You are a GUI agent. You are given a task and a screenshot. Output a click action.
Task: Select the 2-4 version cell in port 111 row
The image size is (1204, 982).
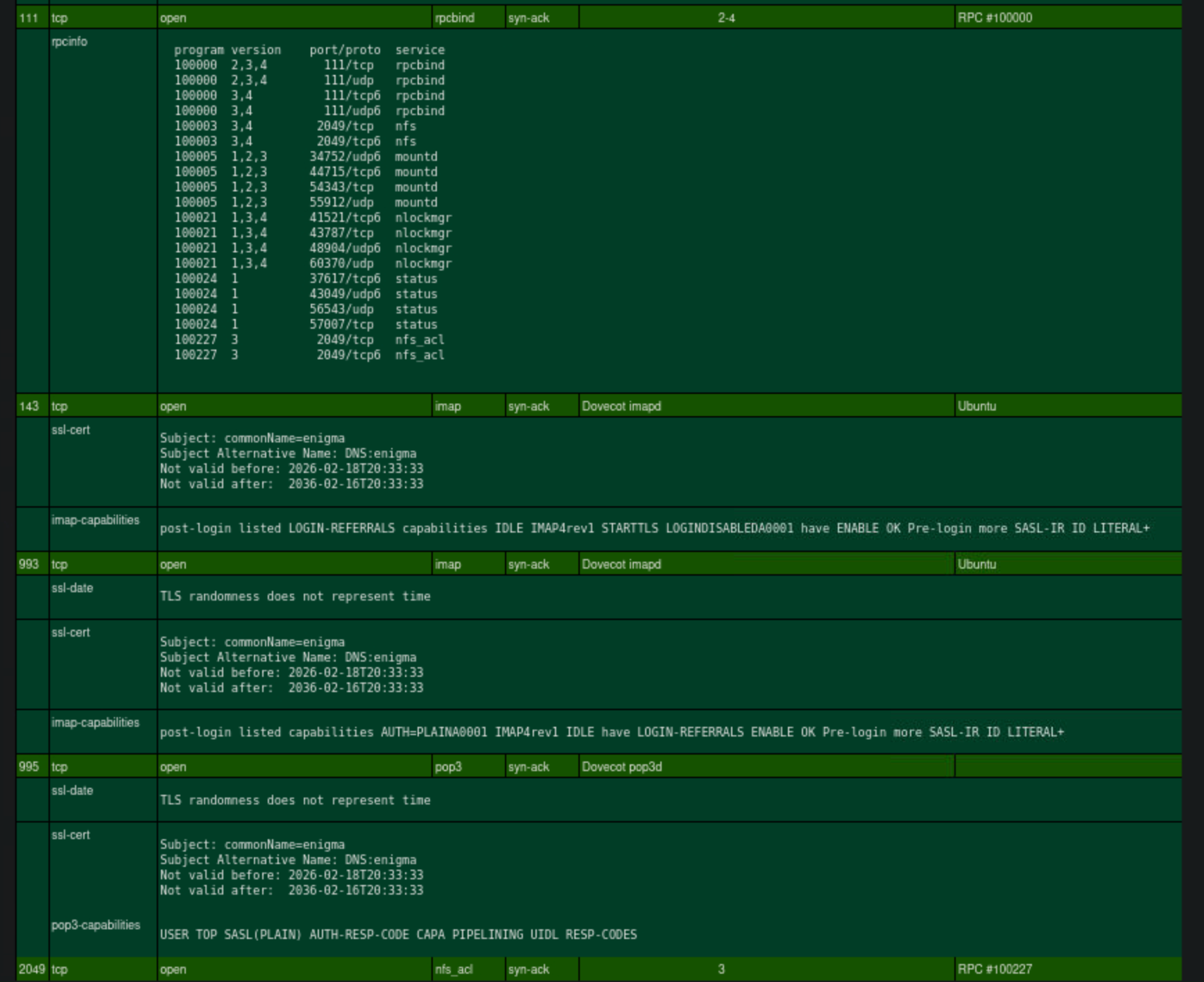[766, 17]
